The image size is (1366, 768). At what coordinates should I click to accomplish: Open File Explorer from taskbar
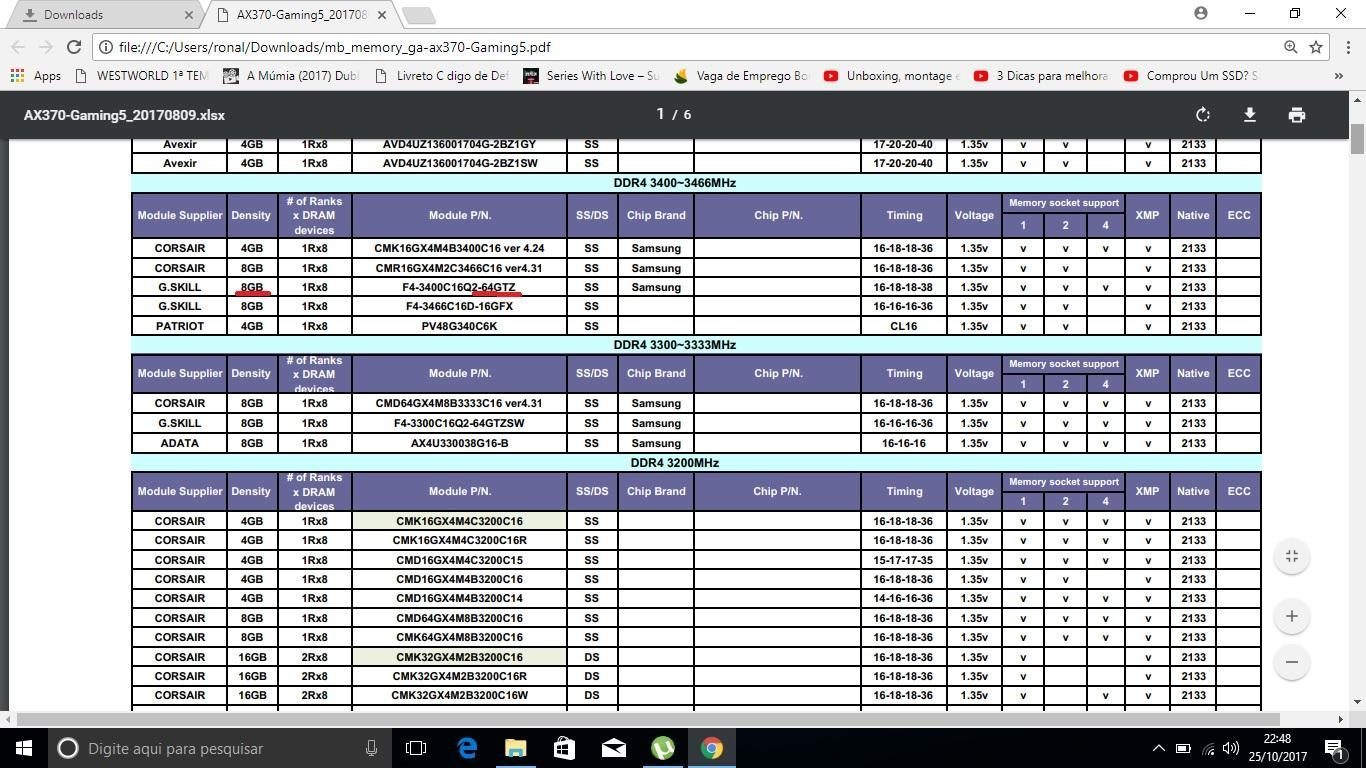click(x=515, y=748)
